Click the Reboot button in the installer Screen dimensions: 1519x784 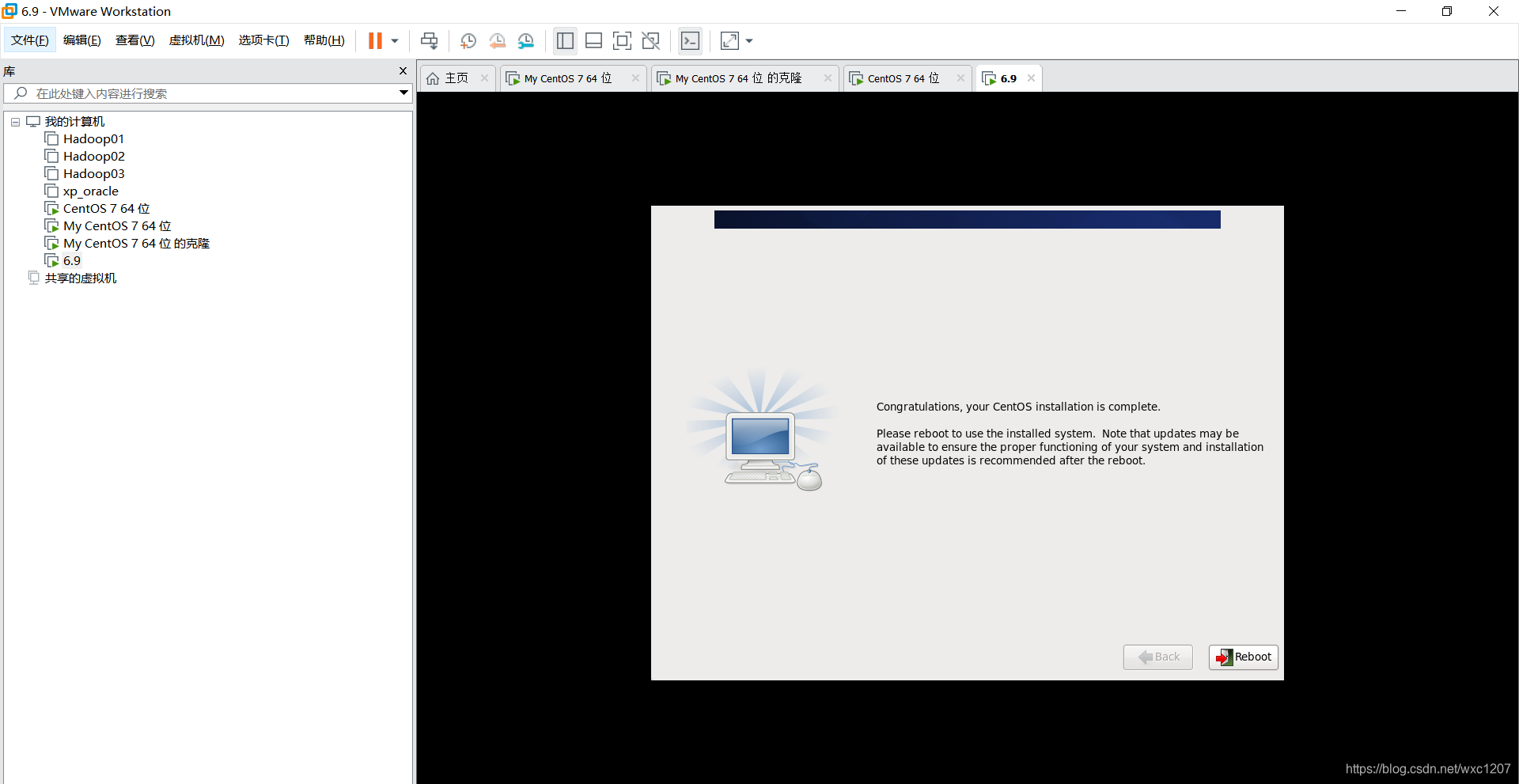[x=1243, y=657]
